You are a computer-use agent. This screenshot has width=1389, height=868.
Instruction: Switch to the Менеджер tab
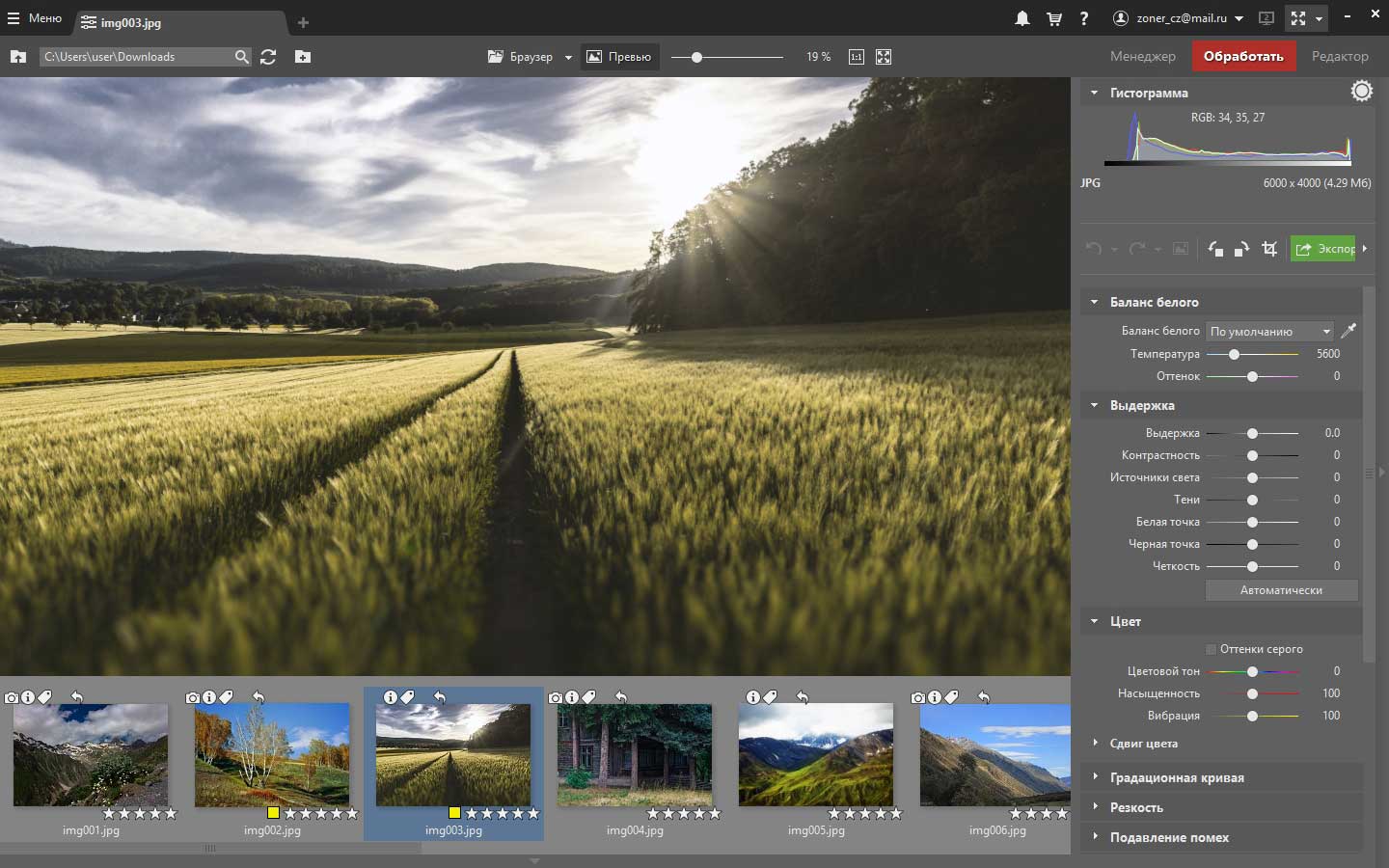coord(1142,56)
